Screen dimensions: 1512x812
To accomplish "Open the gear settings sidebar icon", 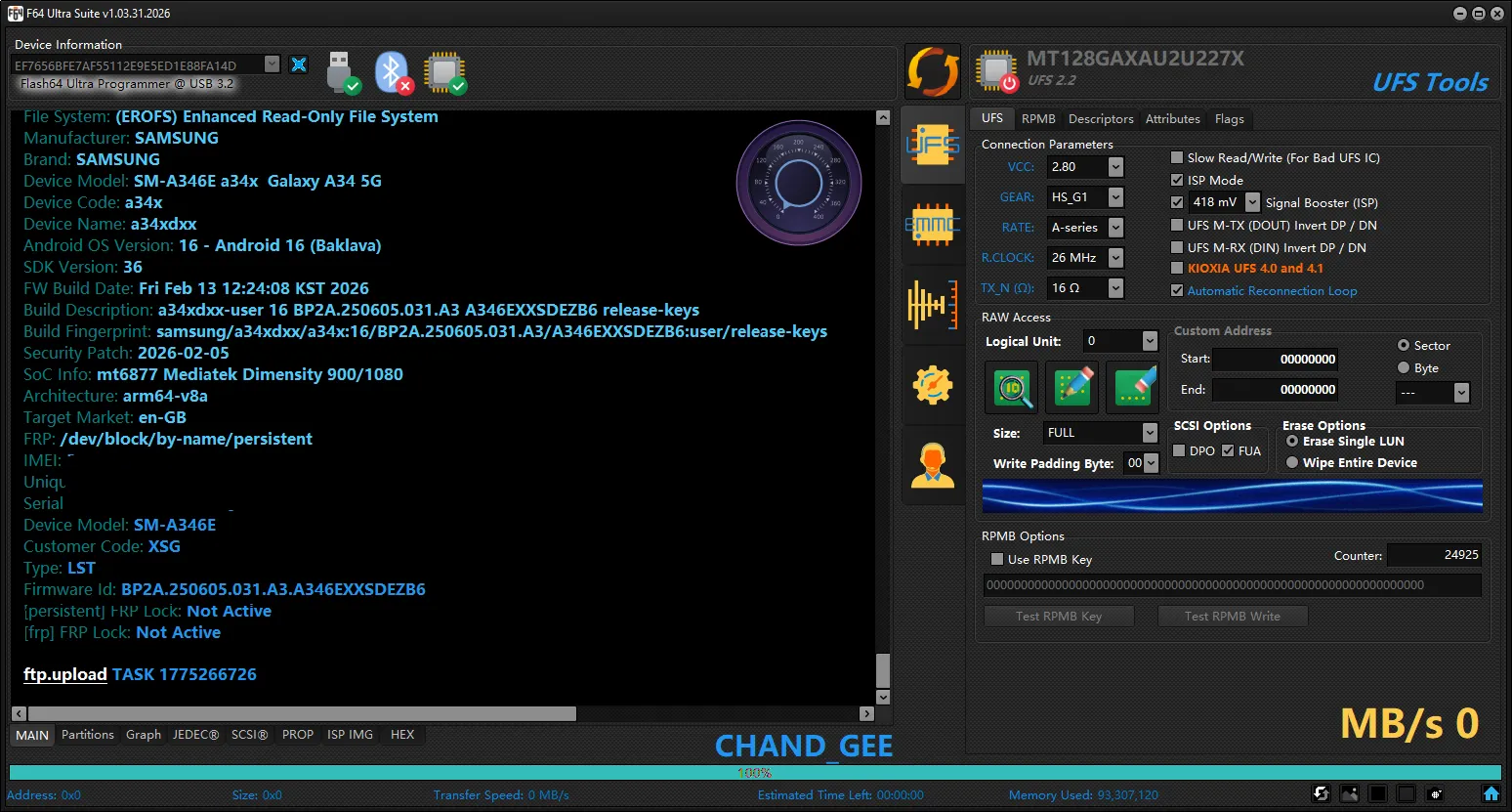I will [x=932, y=385].
